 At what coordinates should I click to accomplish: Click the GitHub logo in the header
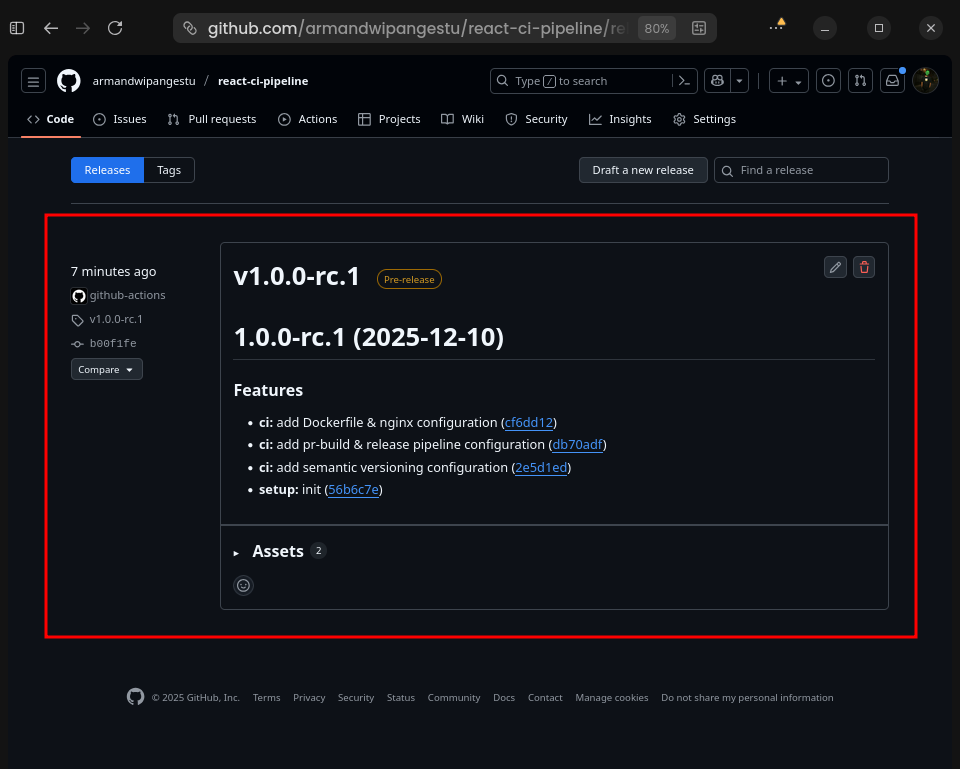pos(68,81)
